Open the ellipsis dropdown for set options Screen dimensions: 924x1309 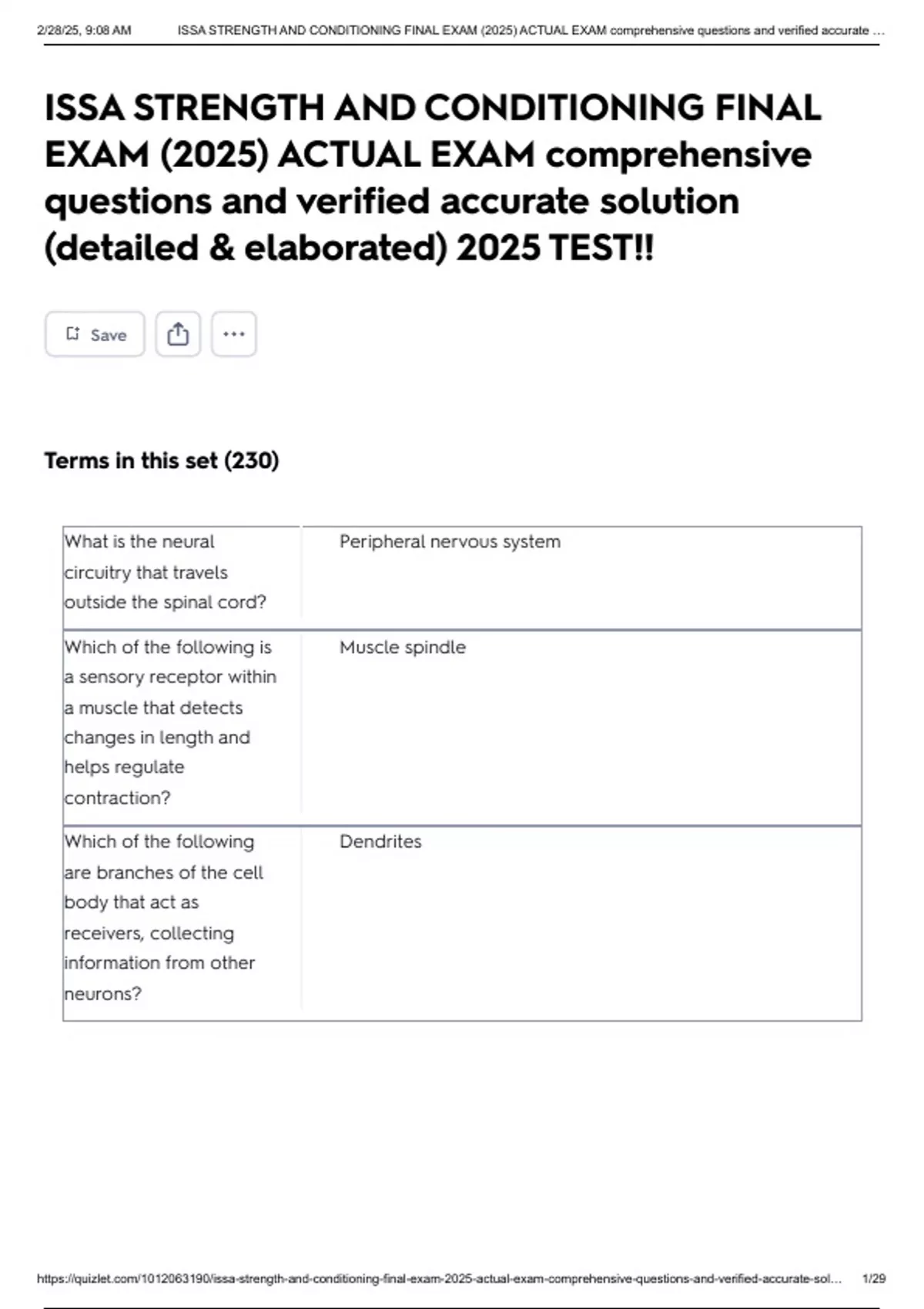[233, 333]
